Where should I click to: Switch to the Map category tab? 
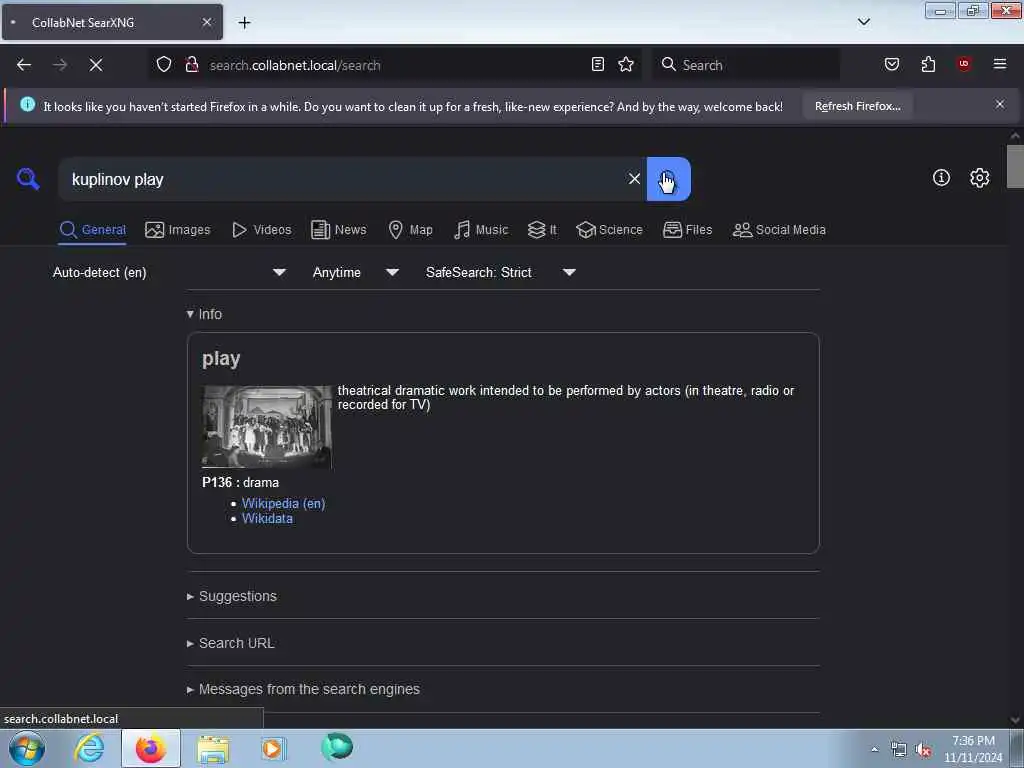pyautogui.click(x=410, y=230)
